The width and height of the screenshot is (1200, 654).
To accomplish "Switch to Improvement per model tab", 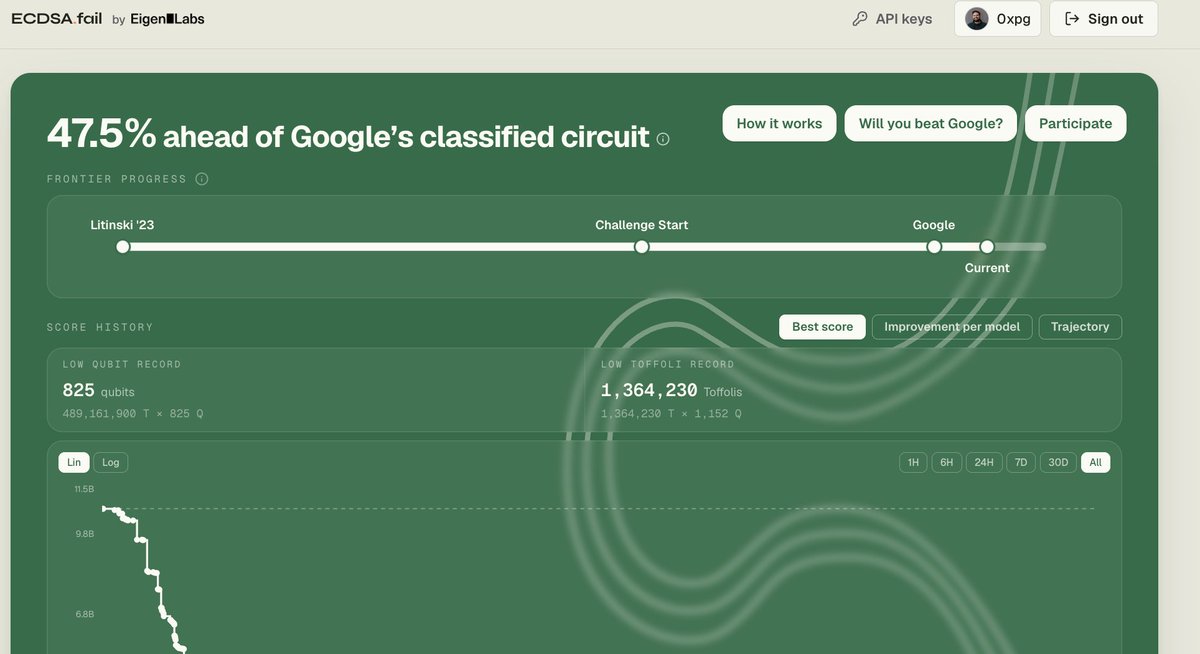I will point(952,327).
